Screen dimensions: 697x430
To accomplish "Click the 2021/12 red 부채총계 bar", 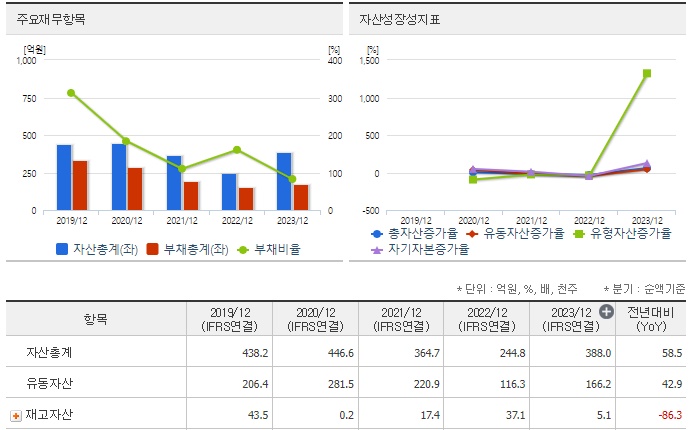I will (x=191, y=196).
